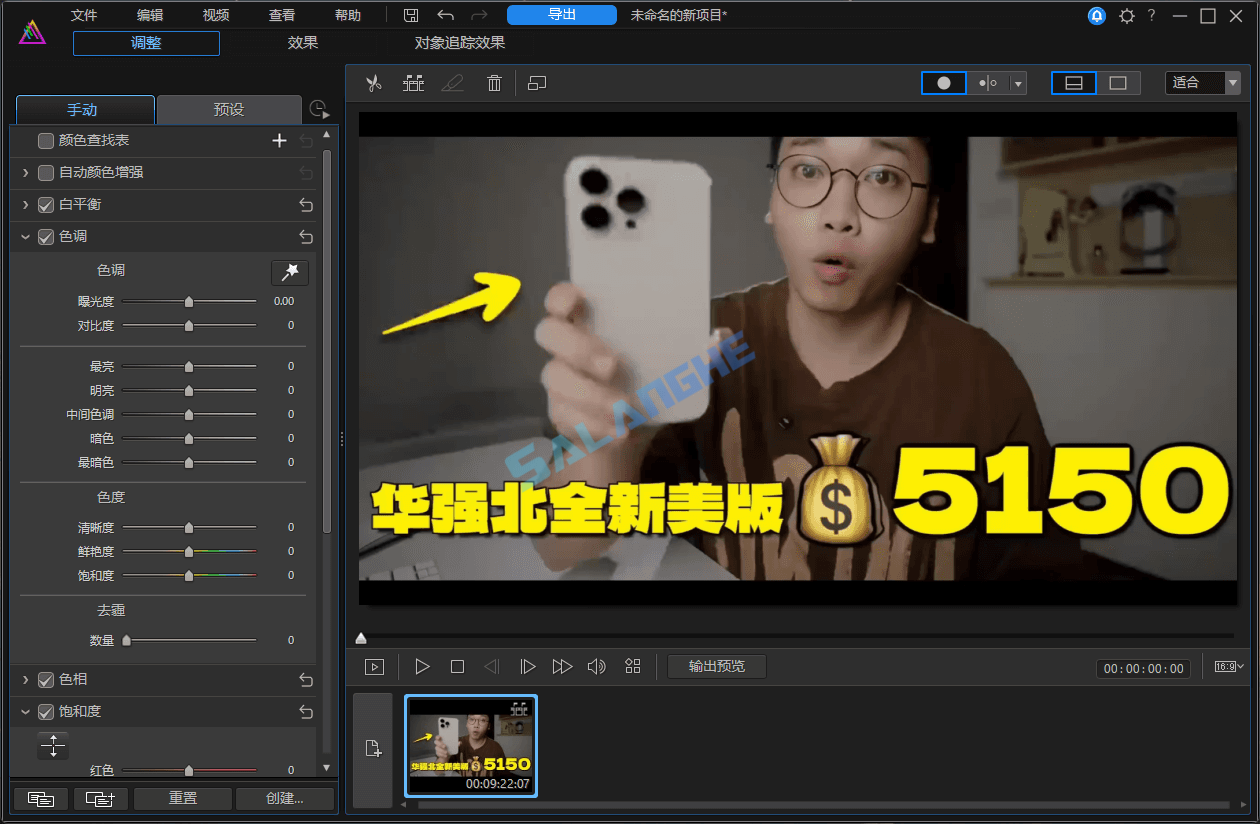Toggle the 饱和度 adjustment checkbox
The height and width of the screenshot is (824, 1260).
point(45,711)
